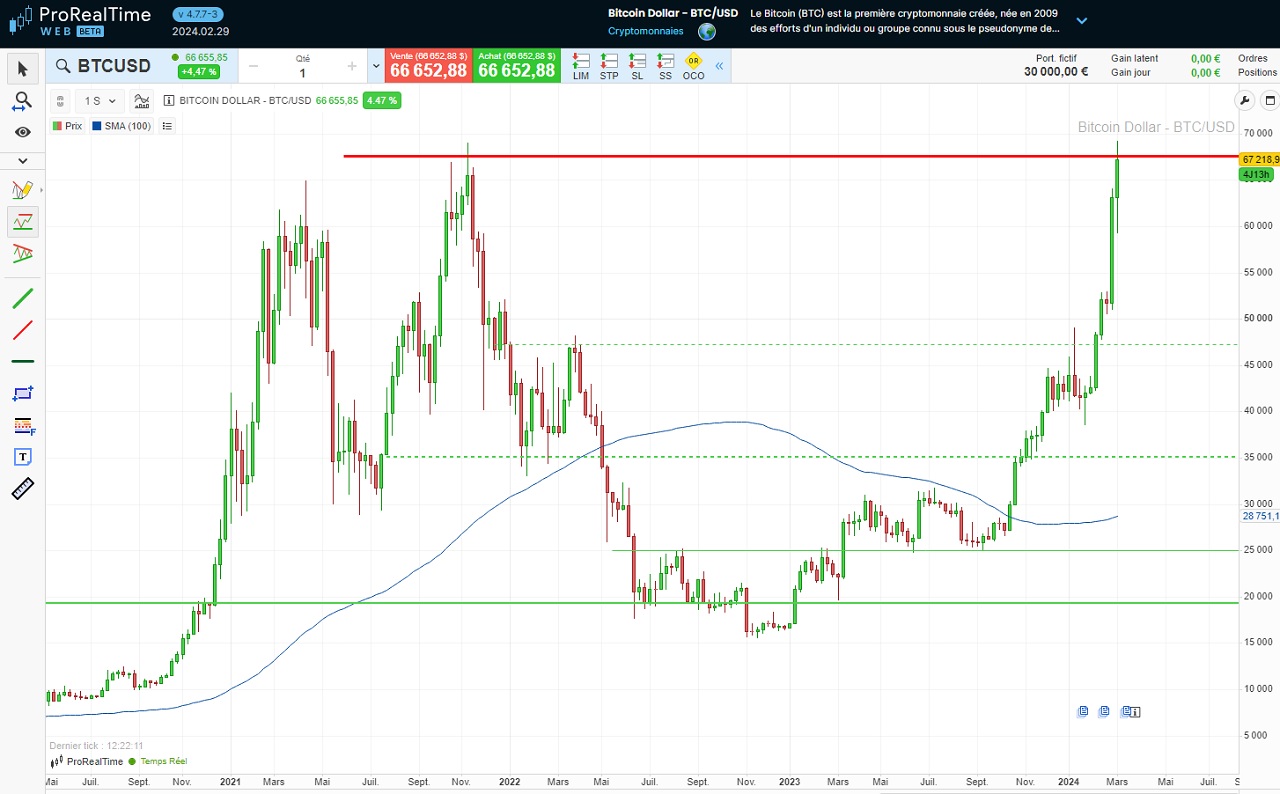Collapse the order toolbar with double chevron

tap(719, 66)
